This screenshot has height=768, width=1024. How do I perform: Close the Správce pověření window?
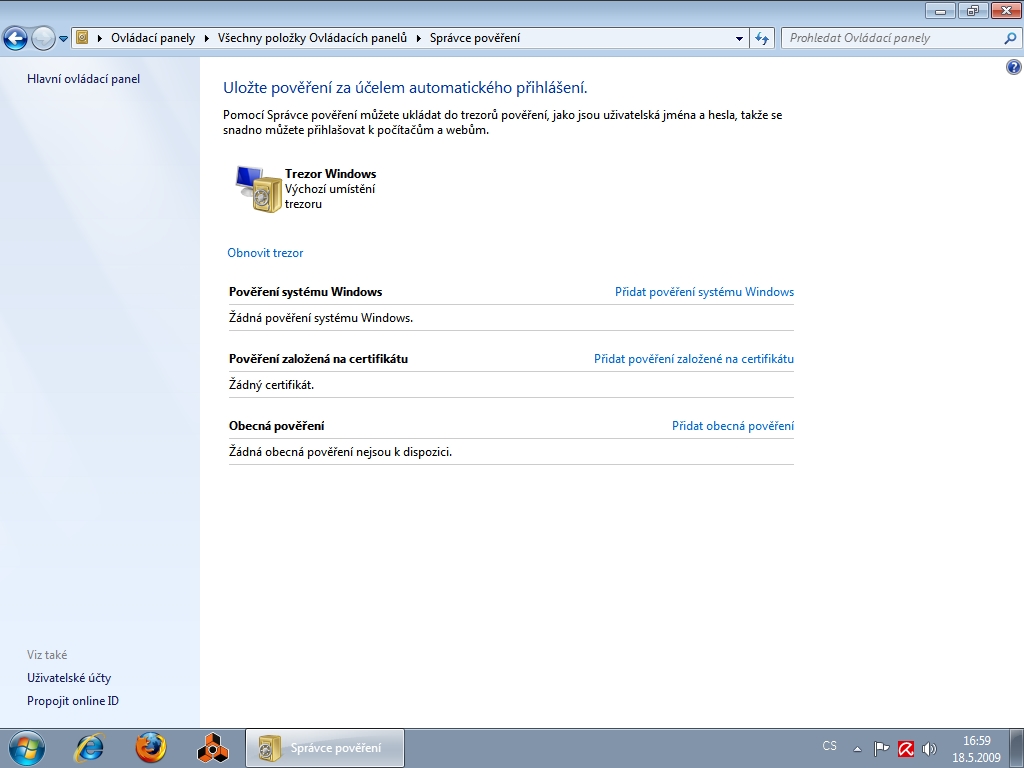pos(1007,11)
